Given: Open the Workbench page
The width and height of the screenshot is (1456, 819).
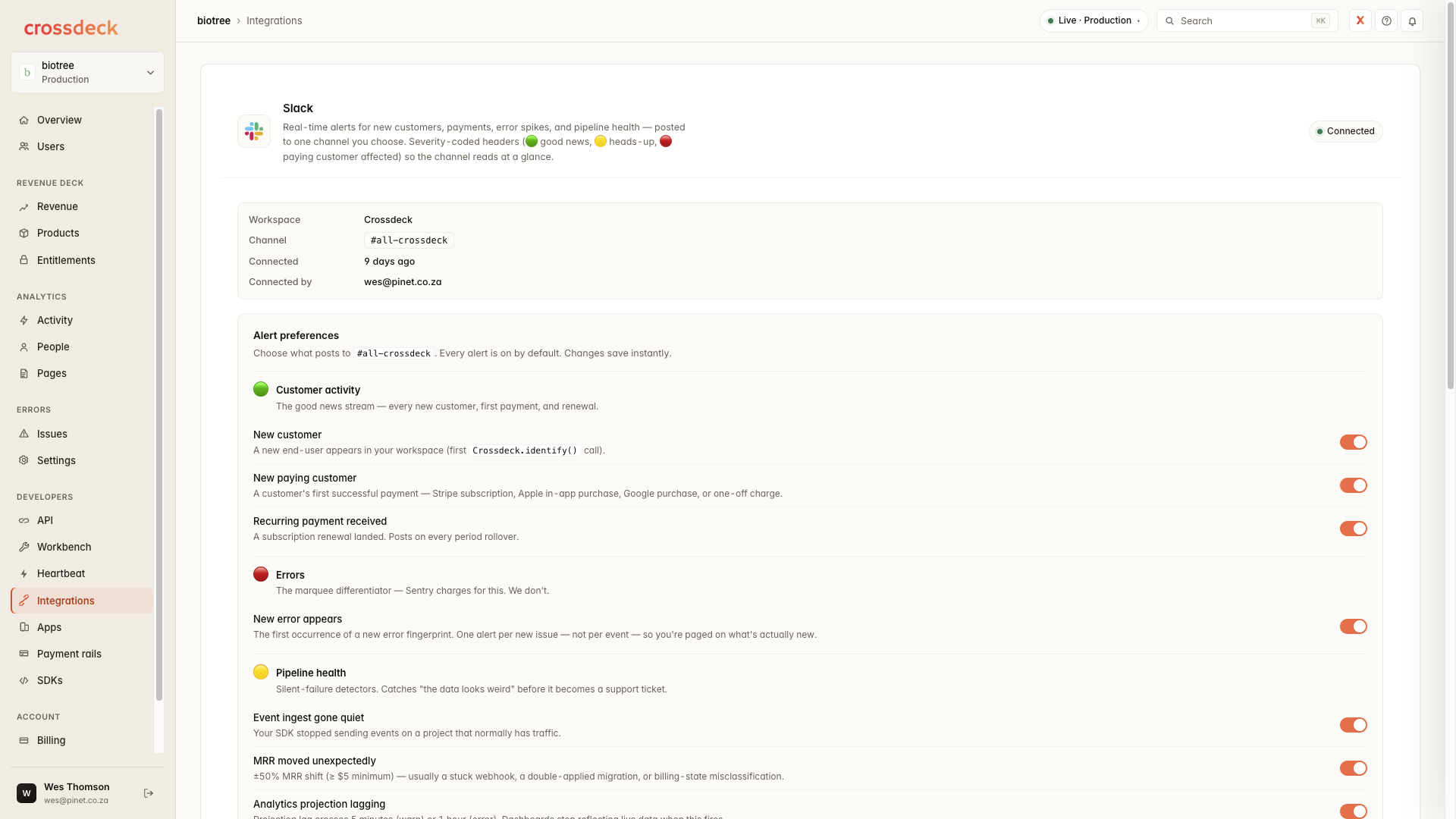Looking at the screenshot, I should tap(82, 548).
